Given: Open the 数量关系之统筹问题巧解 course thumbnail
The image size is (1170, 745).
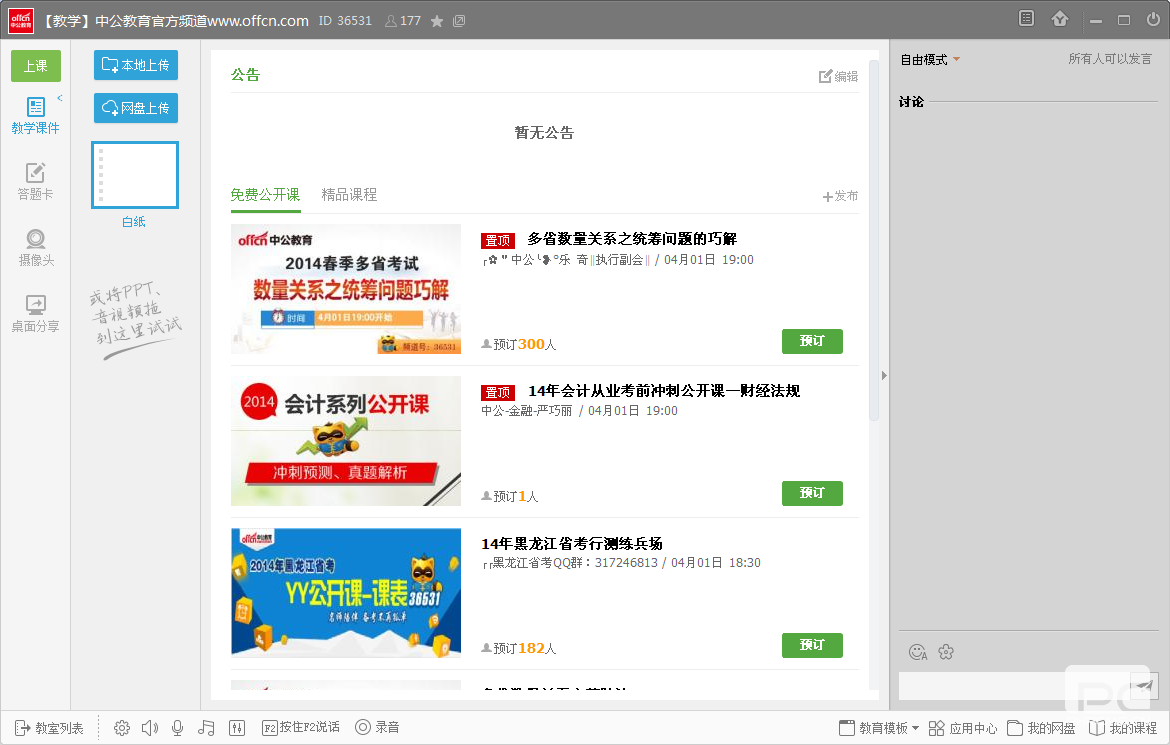Looking at the screenshot, I should point(345,289).
